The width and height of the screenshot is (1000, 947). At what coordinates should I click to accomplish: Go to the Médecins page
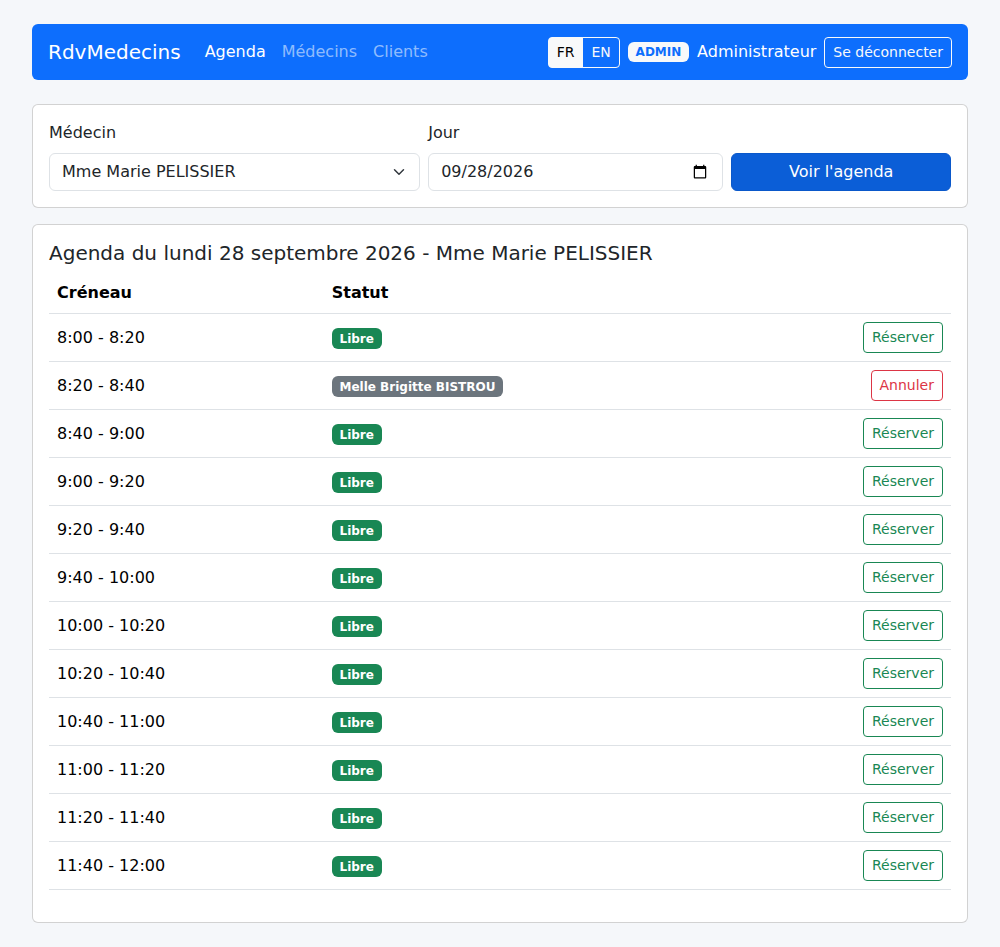tap(320, 52)
